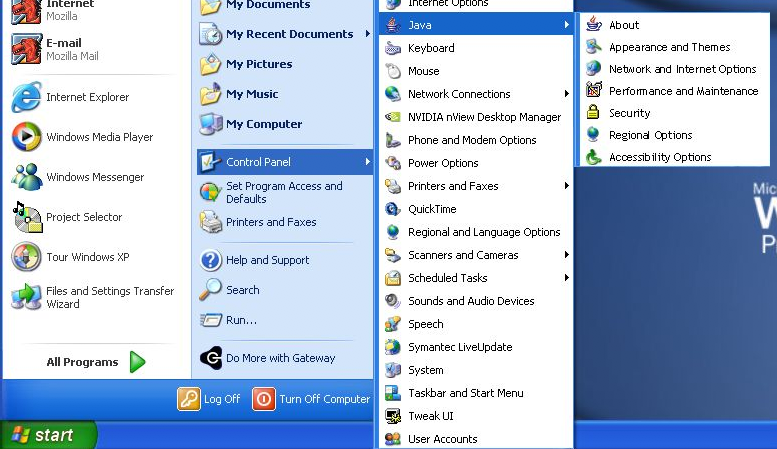Image resolution: width=777 pixels, height=449 pixels.
Task: Click the User Accounts icon
Action: 393,439
